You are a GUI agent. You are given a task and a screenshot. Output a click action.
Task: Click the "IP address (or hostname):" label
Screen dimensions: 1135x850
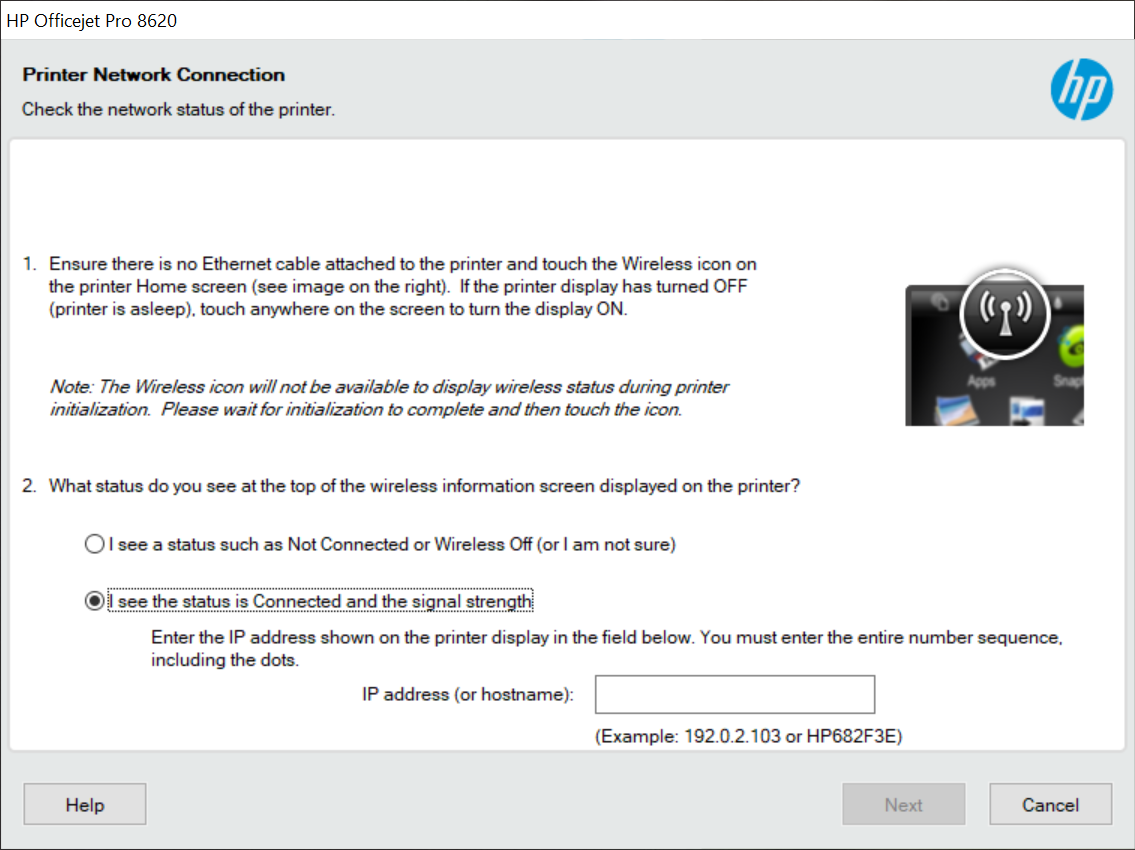pos(468,694)
